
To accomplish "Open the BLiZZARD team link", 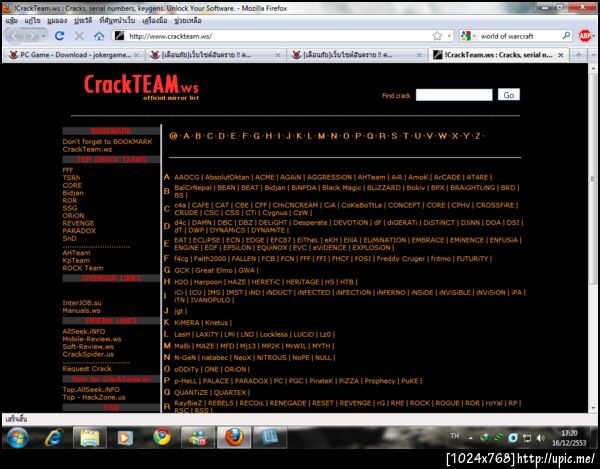I will click(x=383, y=188).
